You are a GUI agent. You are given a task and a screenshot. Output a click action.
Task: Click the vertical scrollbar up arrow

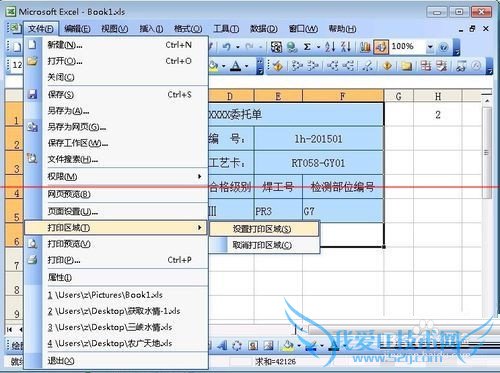point(487,100)
